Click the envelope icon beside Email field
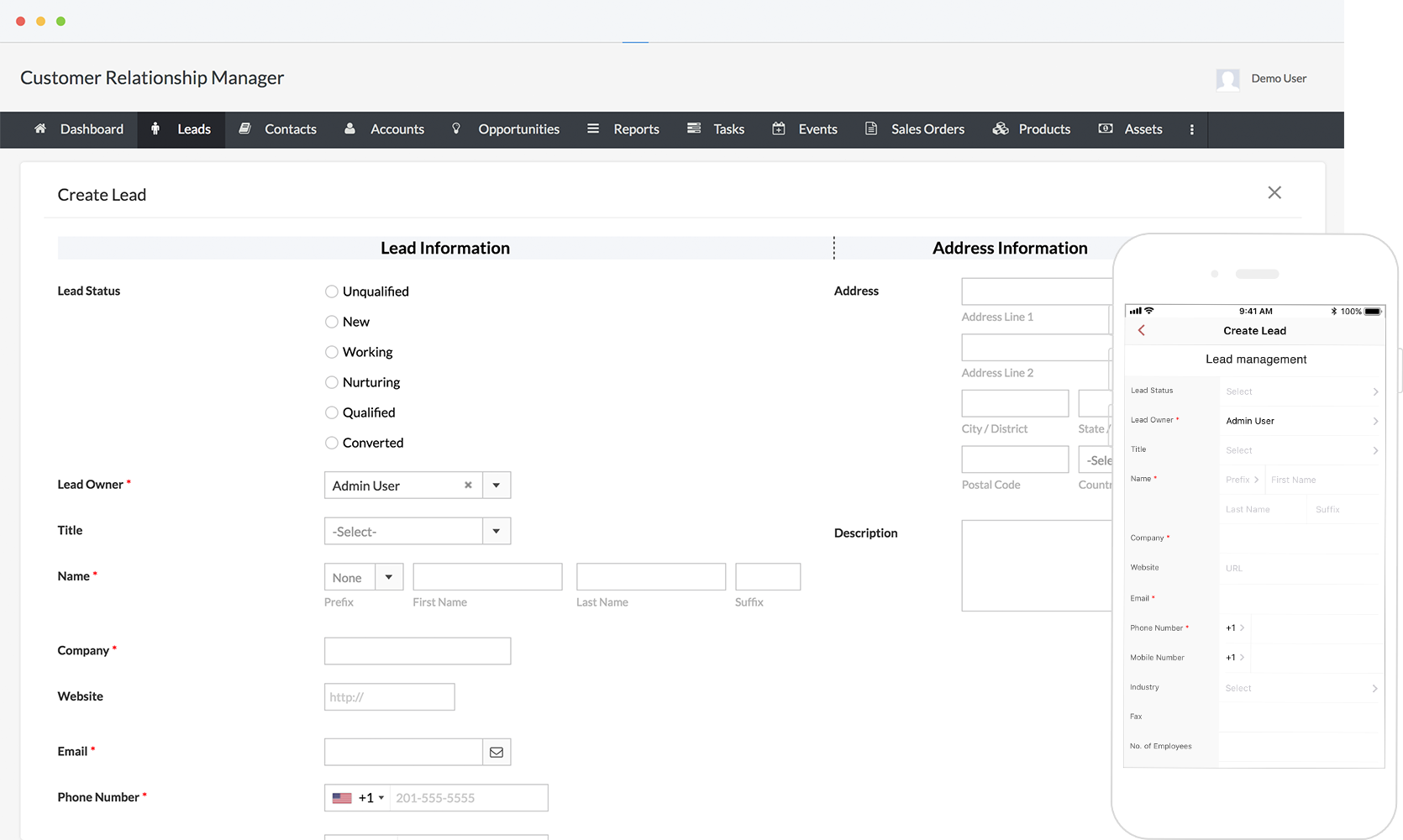 click(497, 752)
